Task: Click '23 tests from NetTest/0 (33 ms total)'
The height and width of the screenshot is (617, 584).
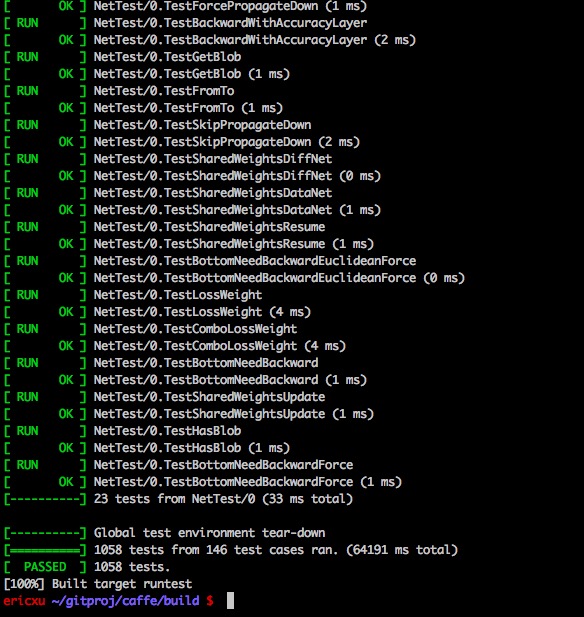Action: 223,499
